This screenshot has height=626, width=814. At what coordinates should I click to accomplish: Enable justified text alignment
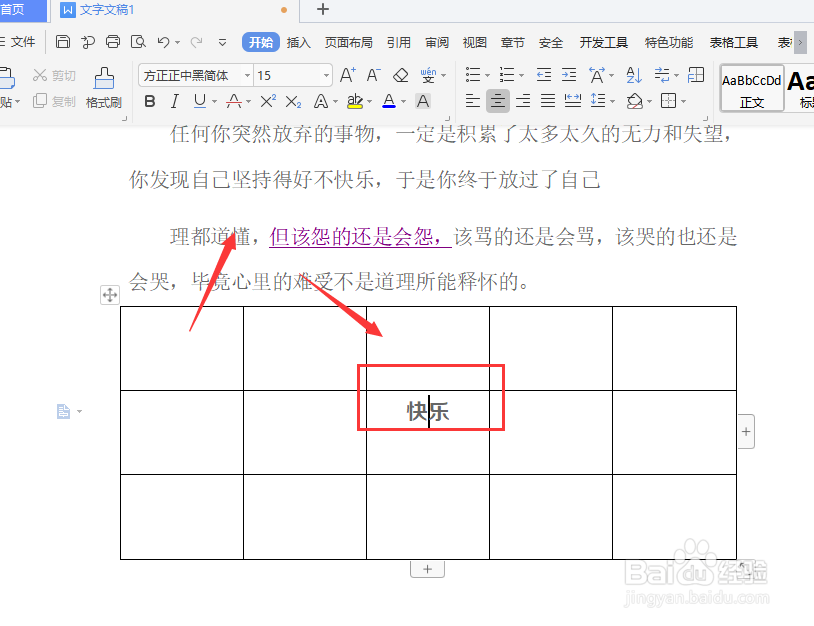point(547,100)
